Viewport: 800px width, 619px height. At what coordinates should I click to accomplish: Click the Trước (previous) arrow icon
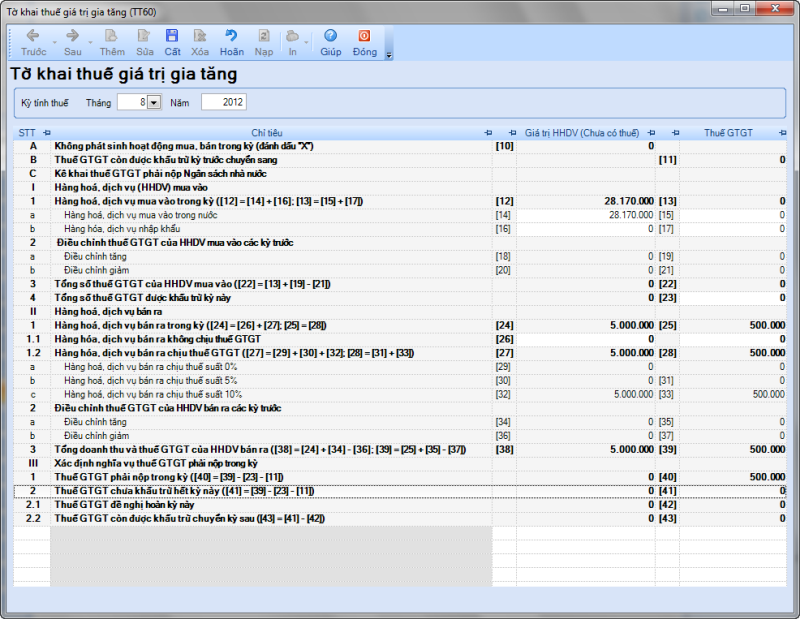tap(32, 36)
